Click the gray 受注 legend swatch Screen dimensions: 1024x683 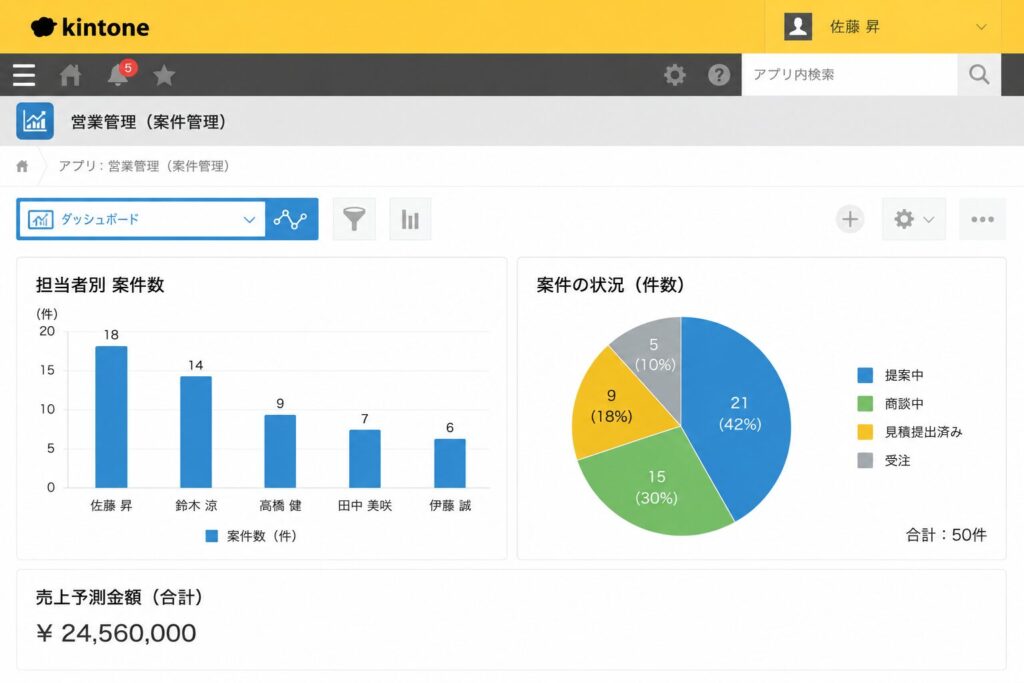pos(865,460)
